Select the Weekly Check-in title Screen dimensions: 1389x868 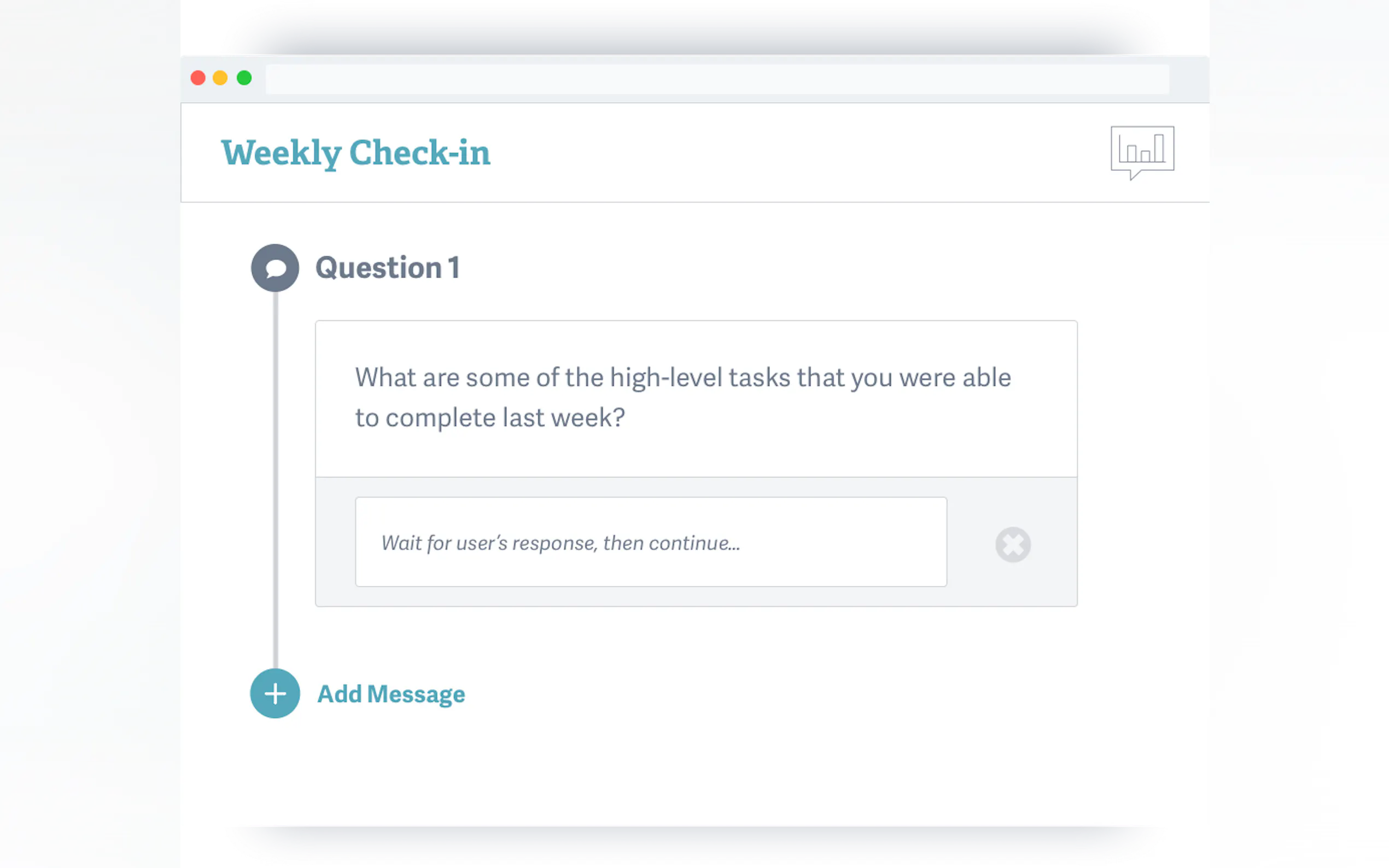coord(356,153)
